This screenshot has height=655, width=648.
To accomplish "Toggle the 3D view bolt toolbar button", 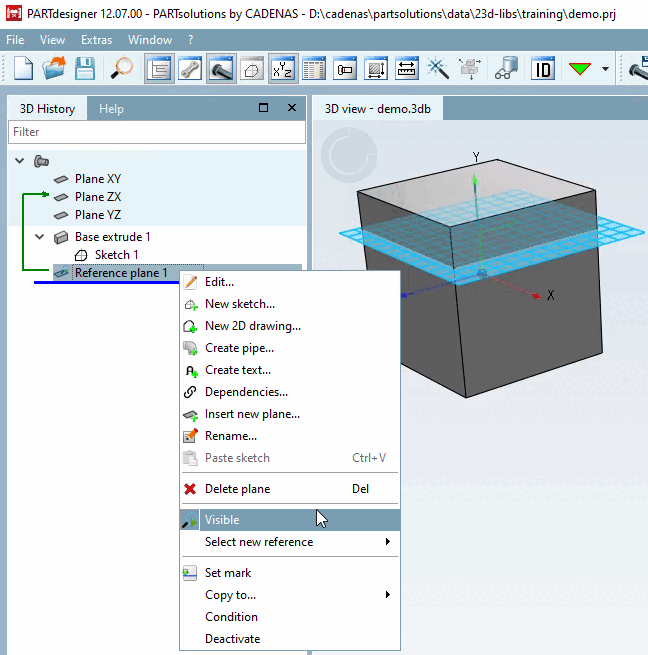I will (x=221, y=69).
